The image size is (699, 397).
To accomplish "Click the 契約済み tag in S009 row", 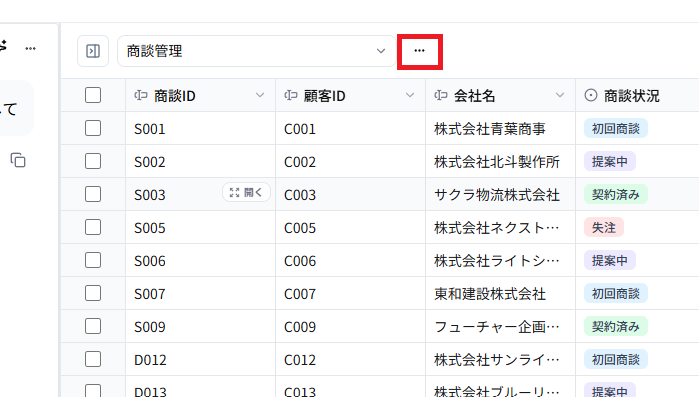I will [x=616, y=326].
